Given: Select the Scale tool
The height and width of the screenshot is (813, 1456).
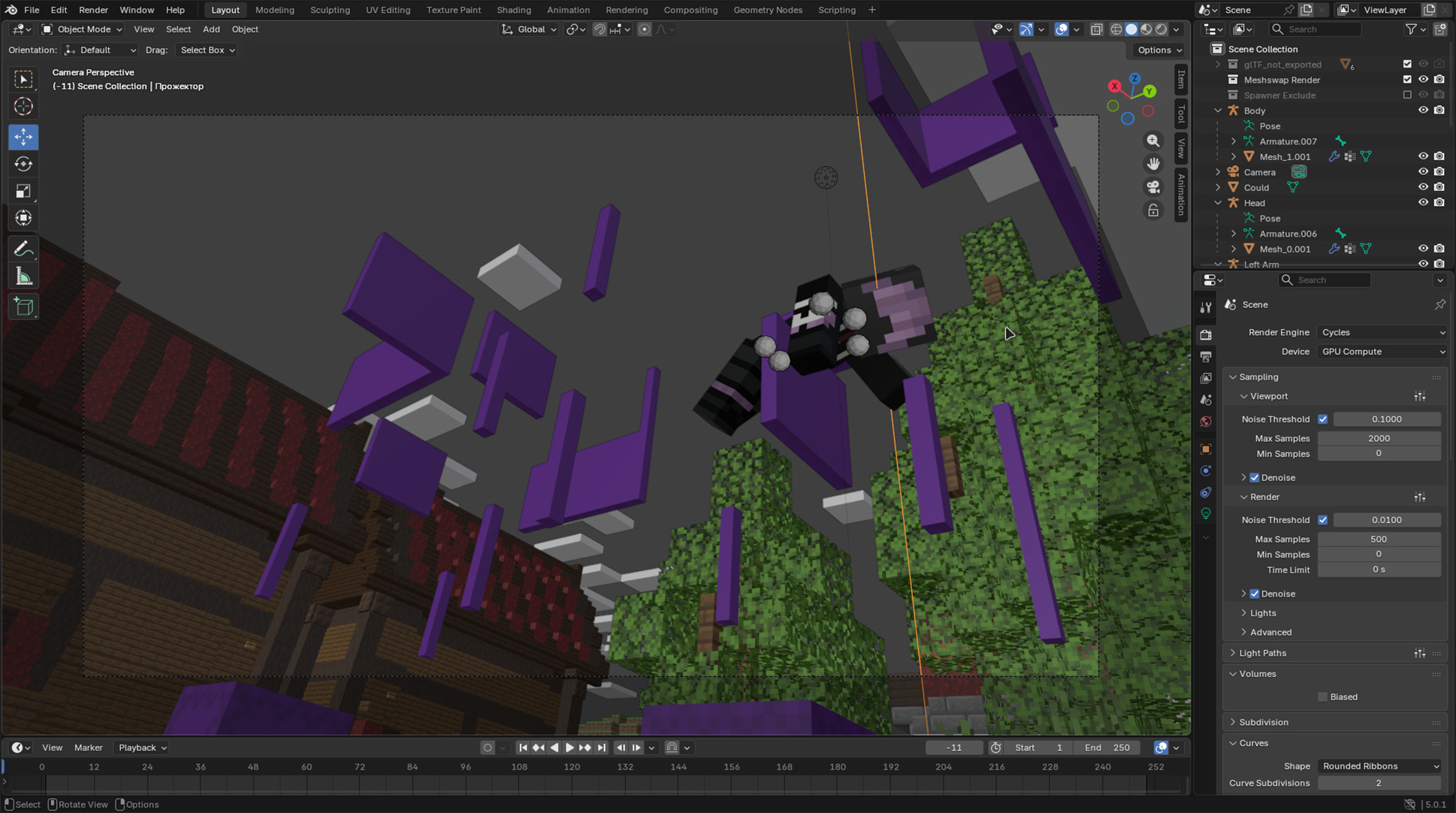Looking at the screenshot, I should click(23, 191).
